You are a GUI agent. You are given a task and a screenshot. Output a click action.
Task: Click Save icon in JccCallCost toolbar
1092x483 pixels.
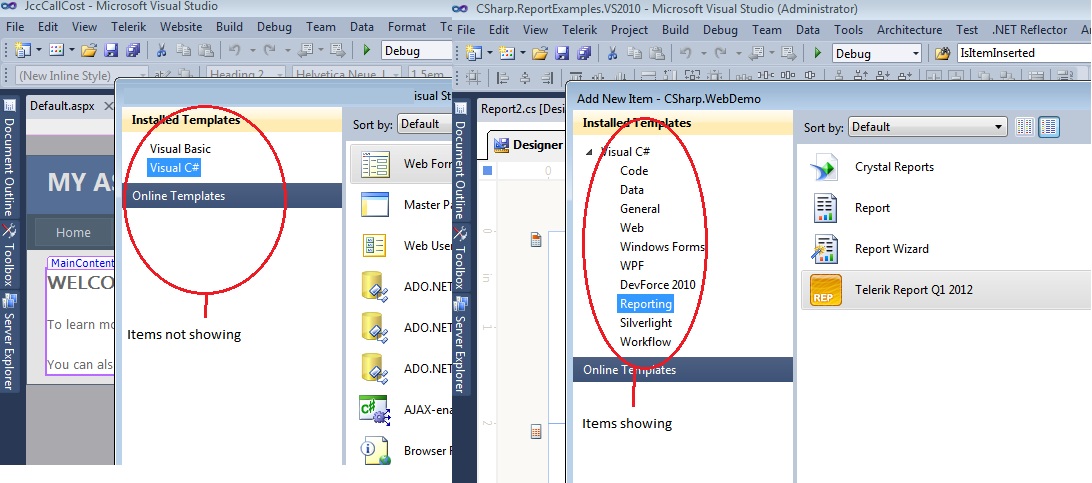[x=111, y=51]
